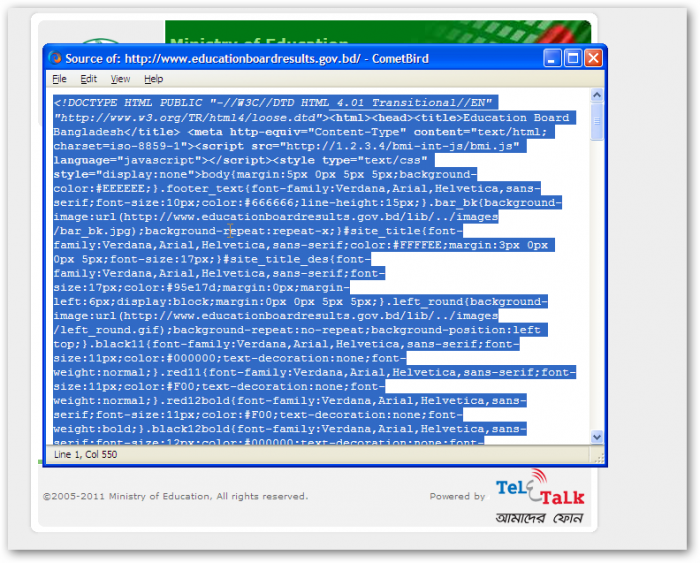700x563 pixels.
Task: Click the Ministry of Education copyright text
Action: pyautogui.click(x=175, y=496)
